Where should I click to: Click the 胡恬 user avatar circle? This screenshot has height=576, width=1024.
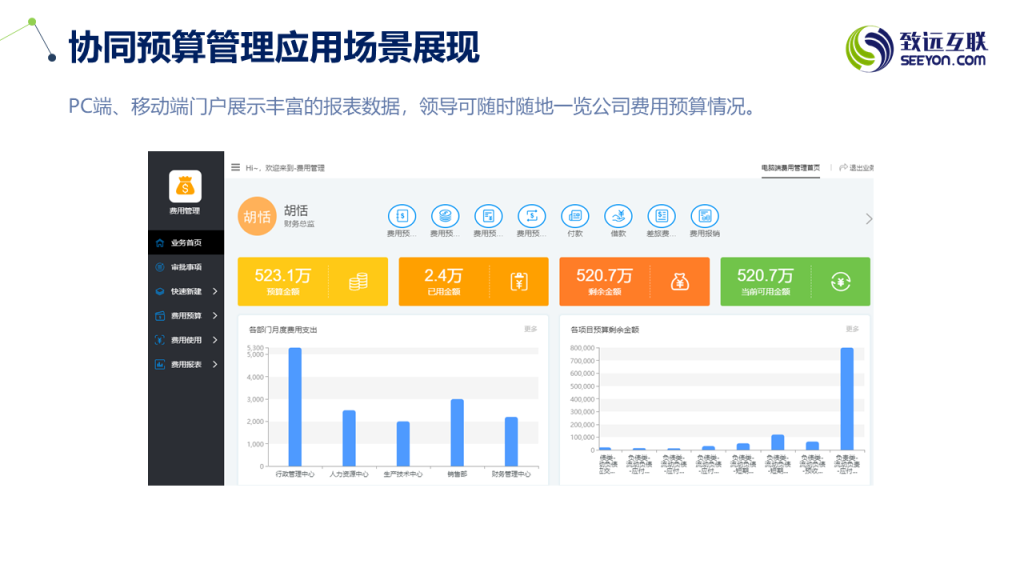click(256, 217)
